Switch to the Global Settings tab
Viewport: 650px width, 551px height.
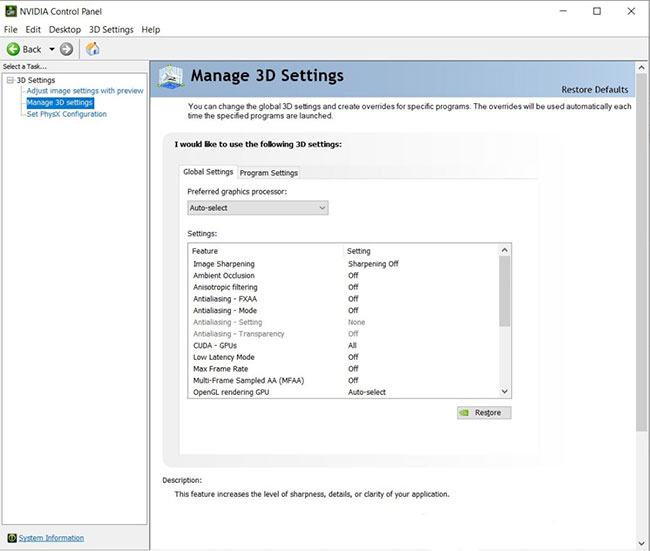click(x=208, y=172)
